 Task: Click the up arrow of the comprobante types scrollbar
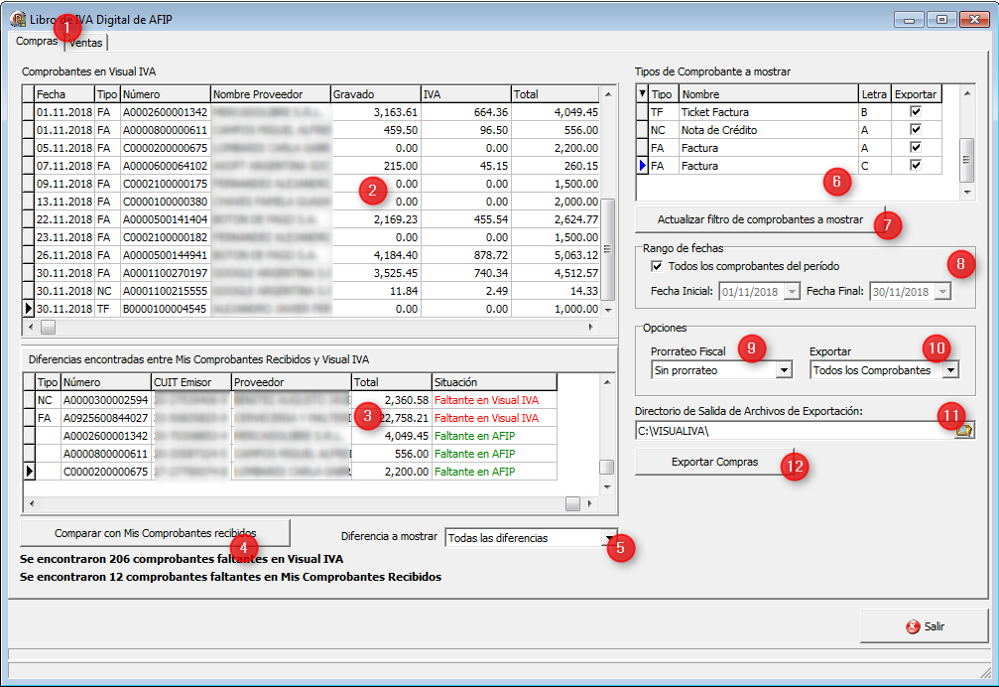coord(966,93)
